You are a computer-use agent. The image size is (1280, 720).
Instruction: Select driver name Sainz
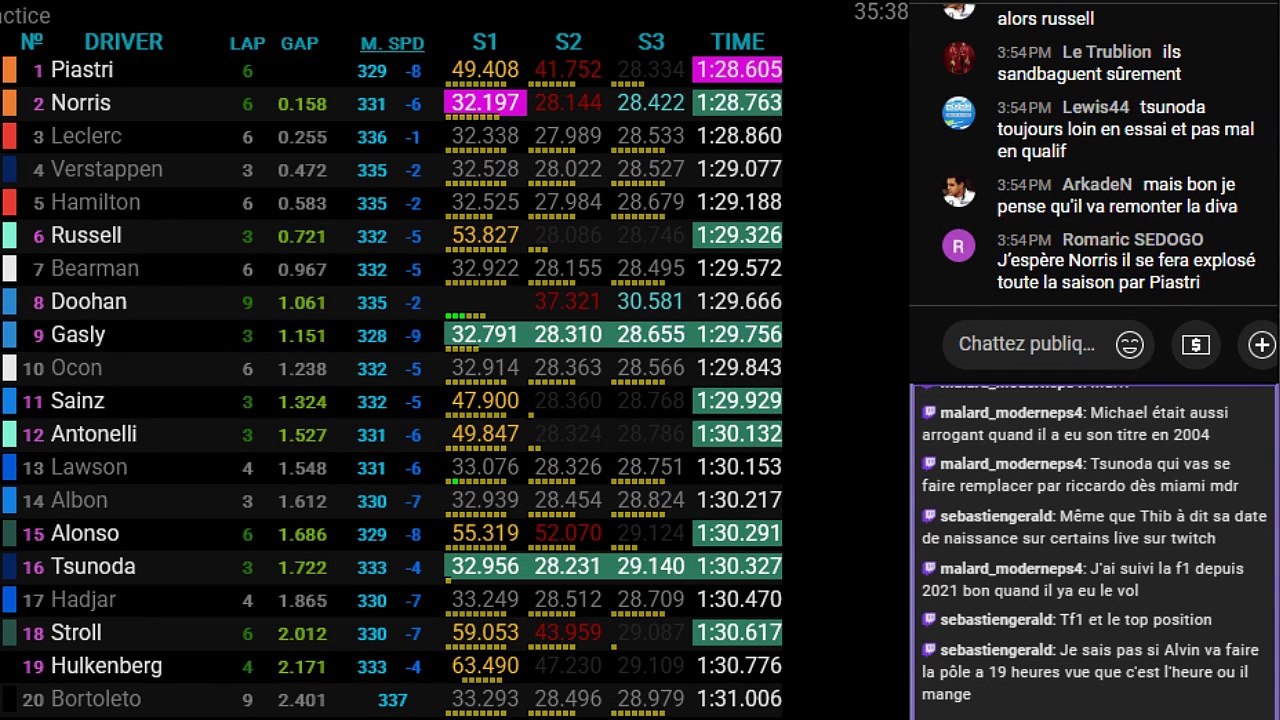[x=78, y=400]
